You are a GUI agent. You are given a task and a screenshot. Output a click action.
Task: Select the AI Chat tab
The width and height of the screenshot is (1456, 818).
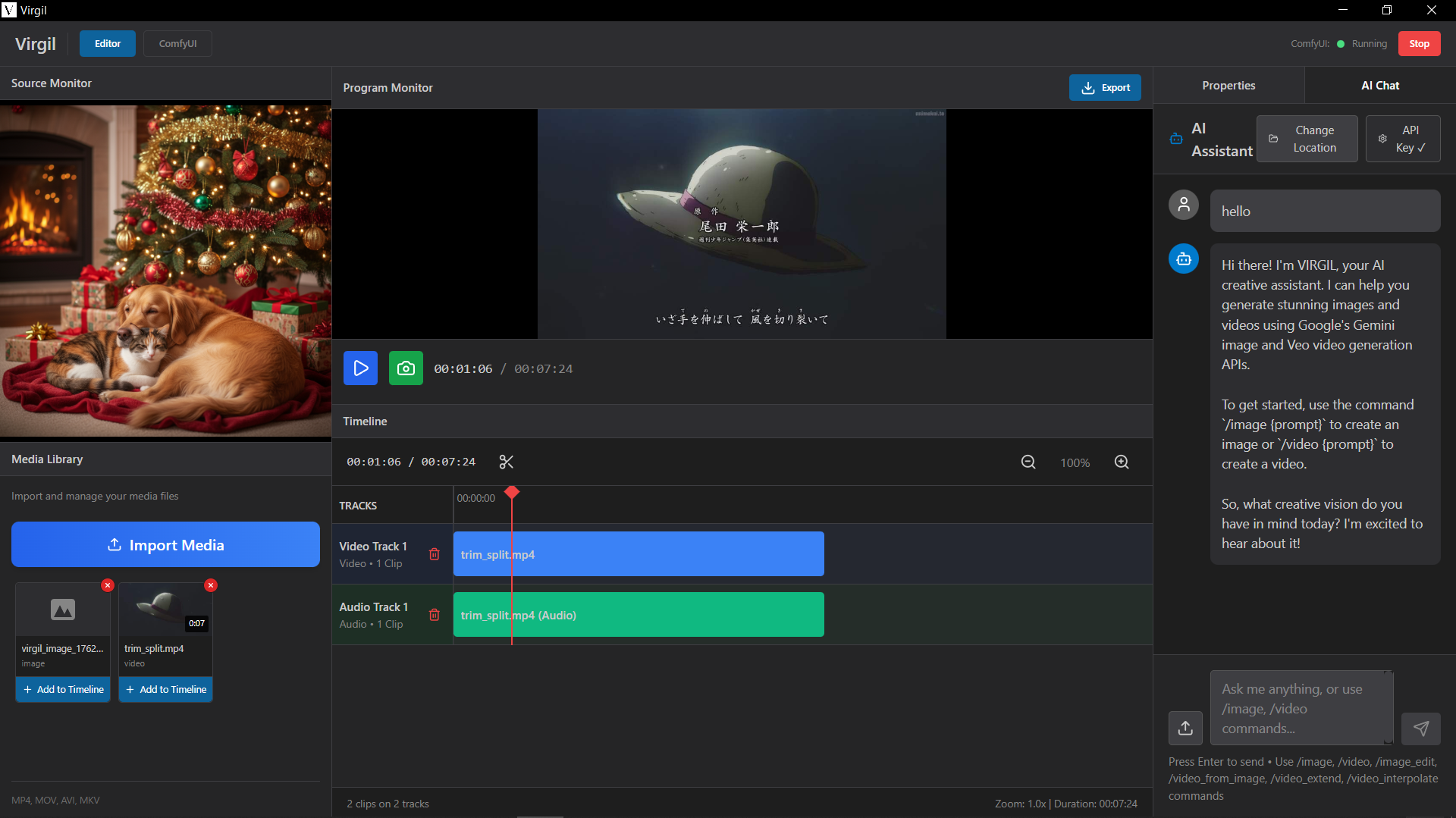pyautogui.click(x=1379, y=85)
